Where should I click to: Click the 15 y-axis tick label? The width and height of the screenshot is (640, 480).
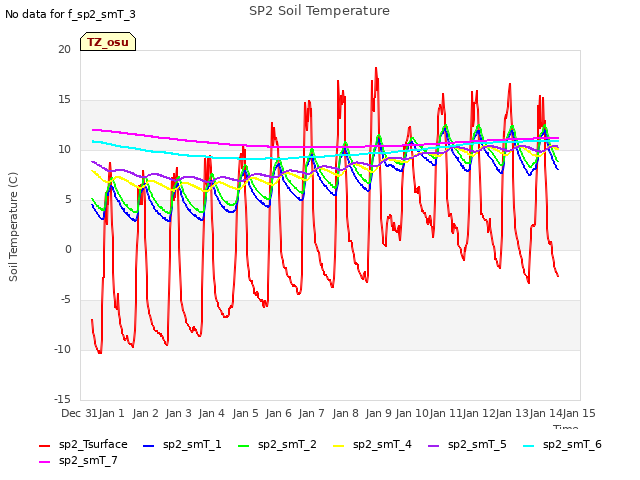point(64,100)
